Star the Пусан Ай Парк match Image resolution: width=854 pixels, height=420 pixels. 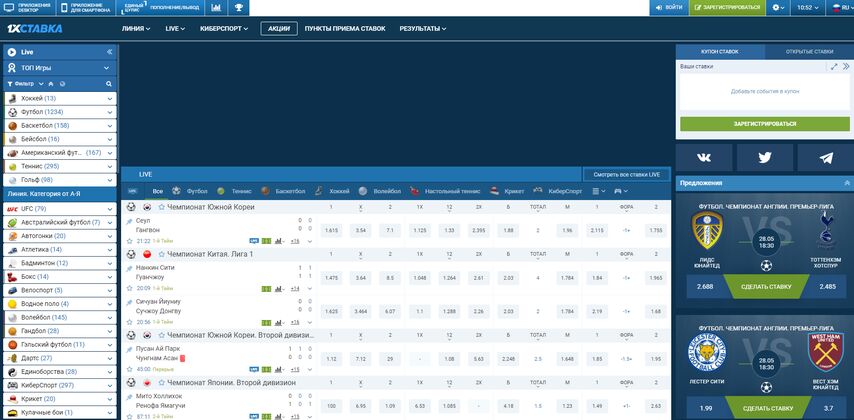tap(130, 369)
